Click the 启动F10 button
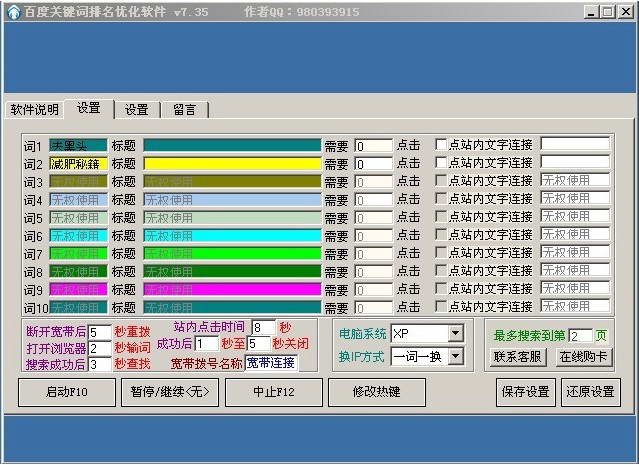Screen dimensions: 639x465 tap(67, 392)
